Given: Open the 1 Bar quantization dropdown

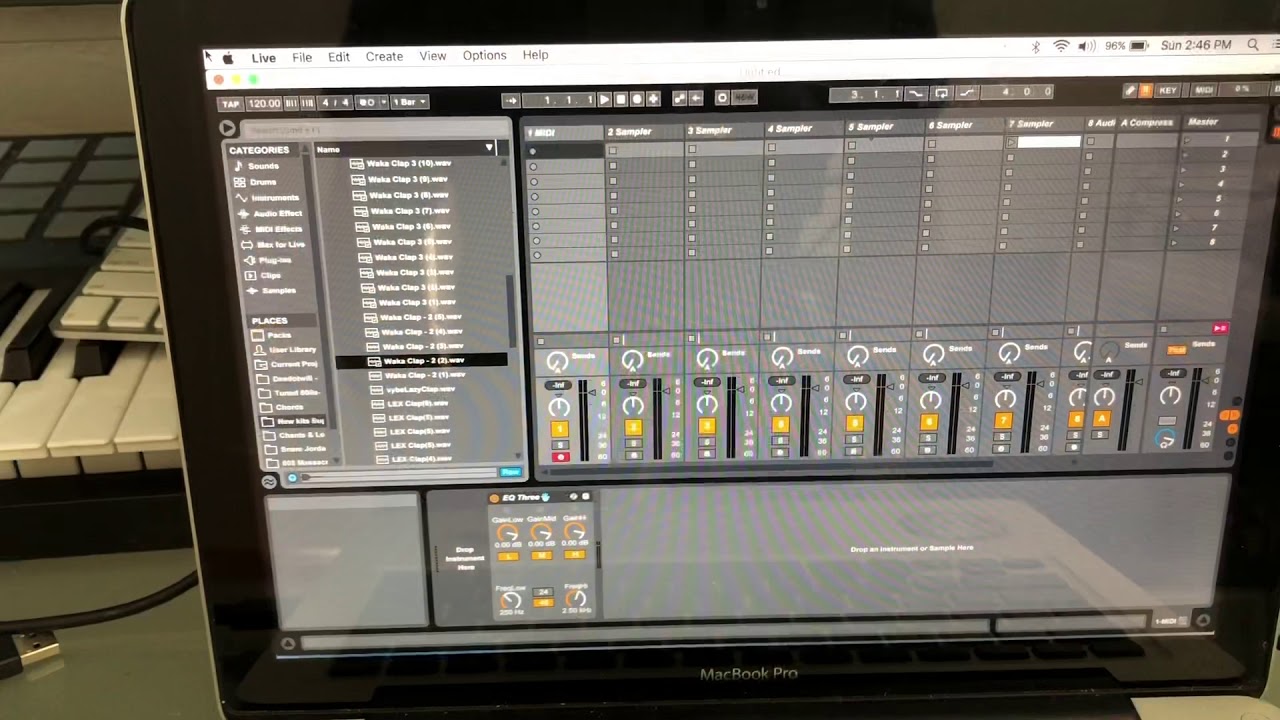Looking at the screenshot, I should pyautogui.click(x=409, y=102).
